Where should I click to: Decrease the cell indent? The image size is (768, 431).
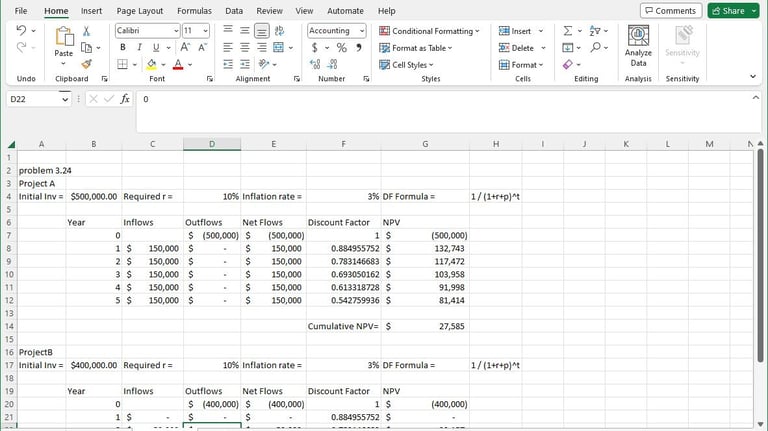tap(228, 64)
